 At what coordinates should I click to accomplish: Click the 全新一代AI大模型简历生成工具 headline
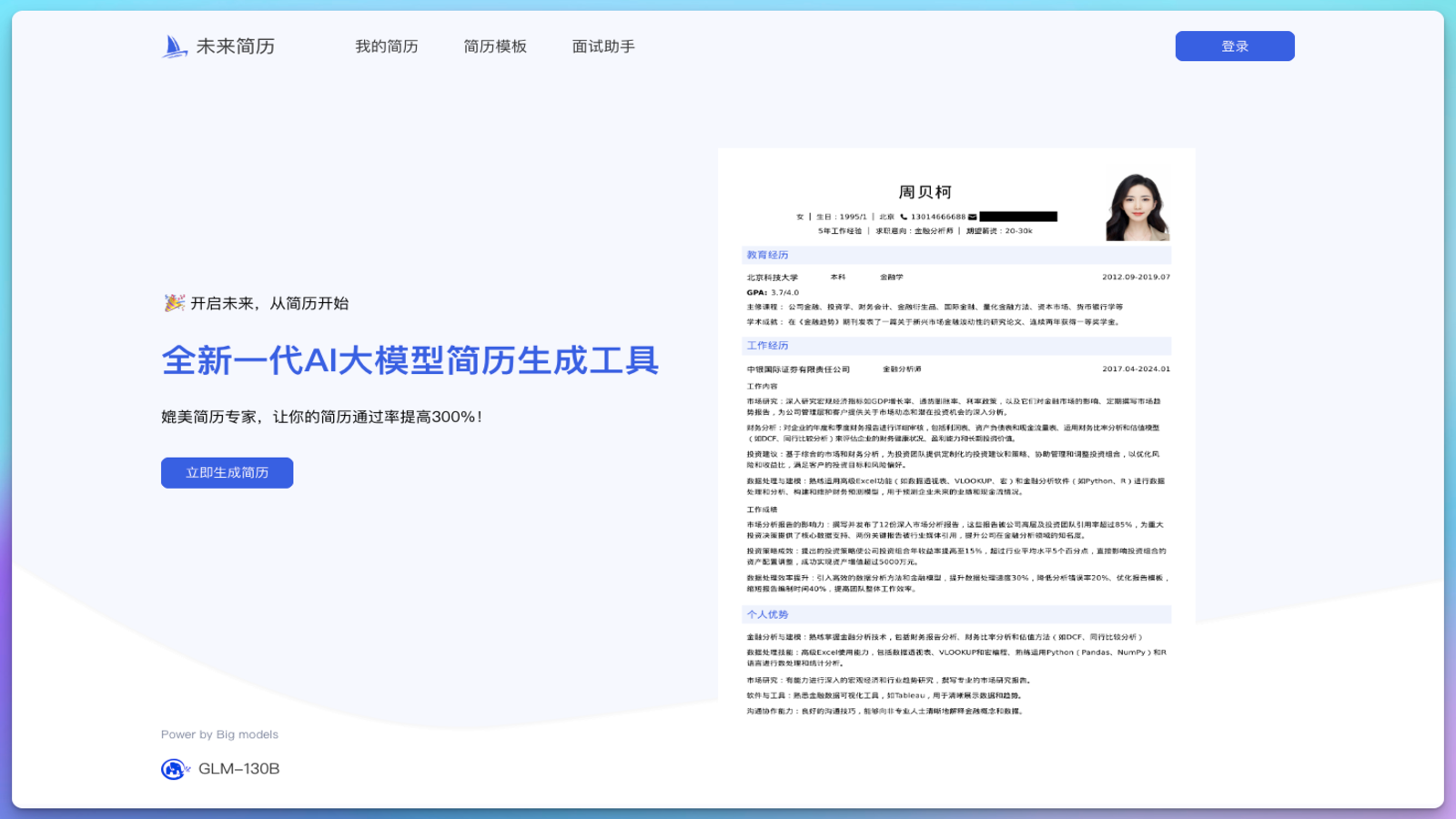[409, 360]
